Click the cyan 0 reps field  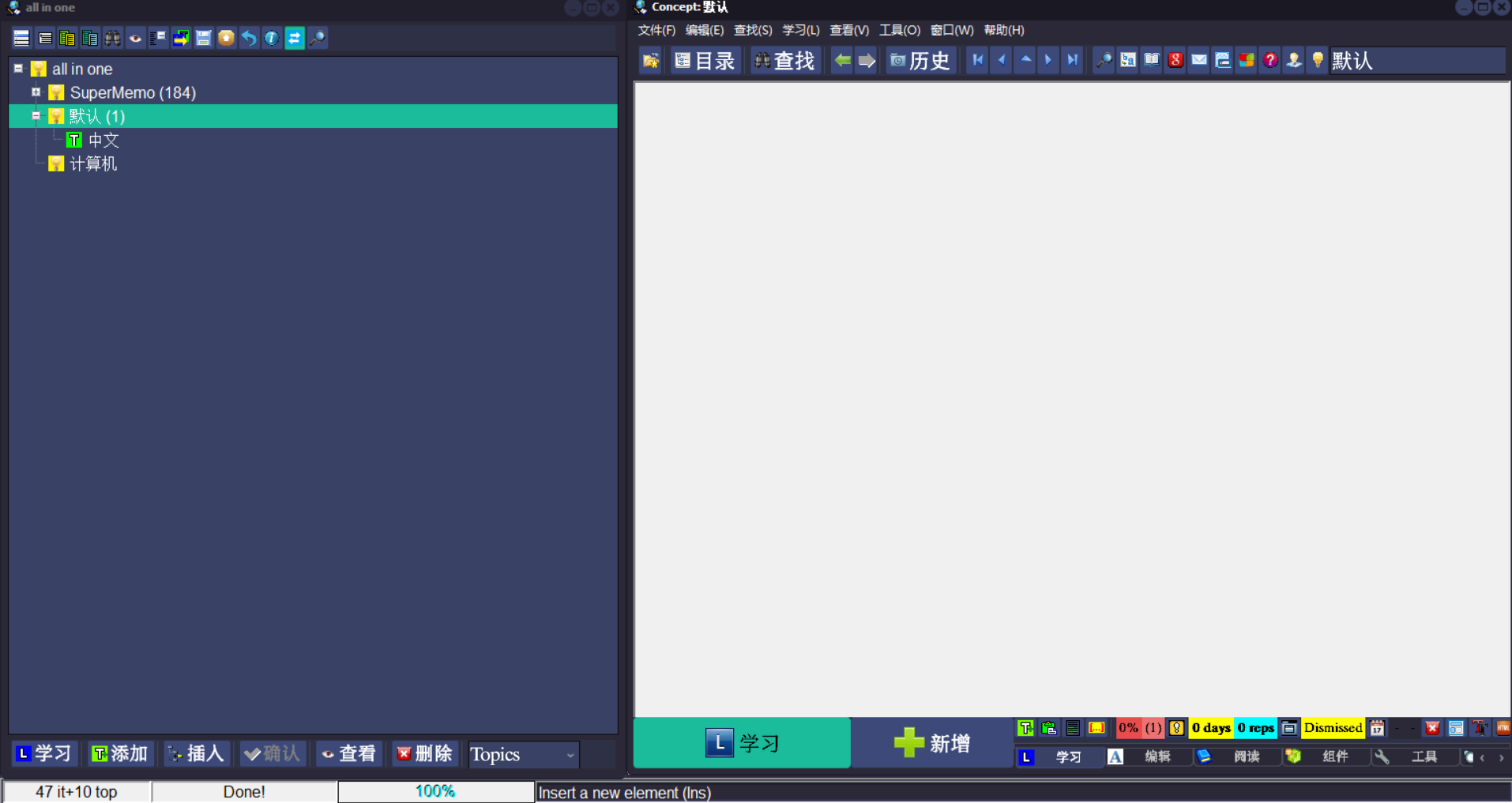coord(1255,728)
